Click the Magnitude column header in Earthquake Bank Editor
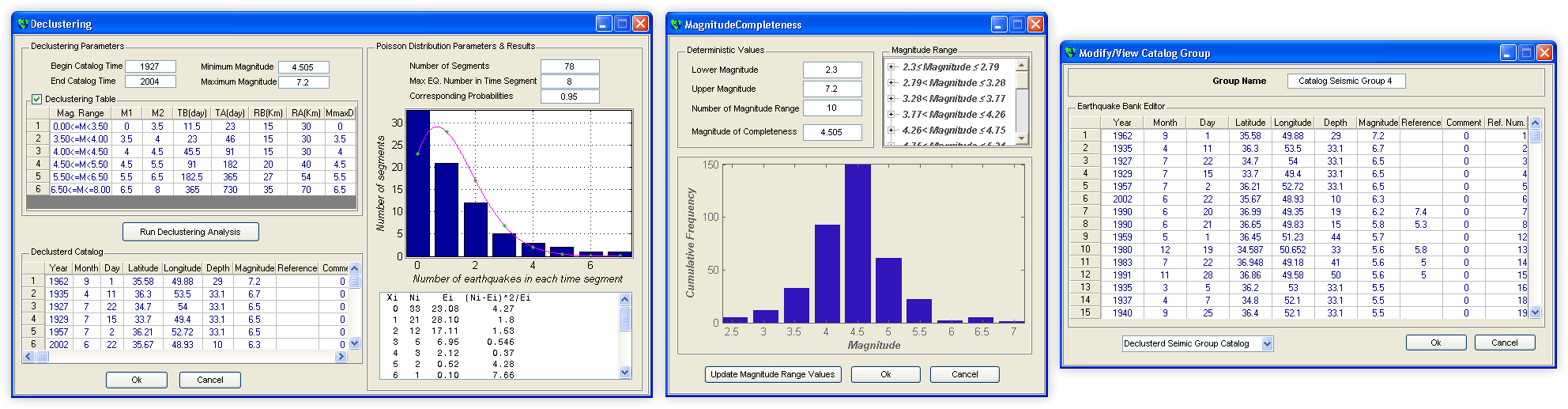 1378,123
